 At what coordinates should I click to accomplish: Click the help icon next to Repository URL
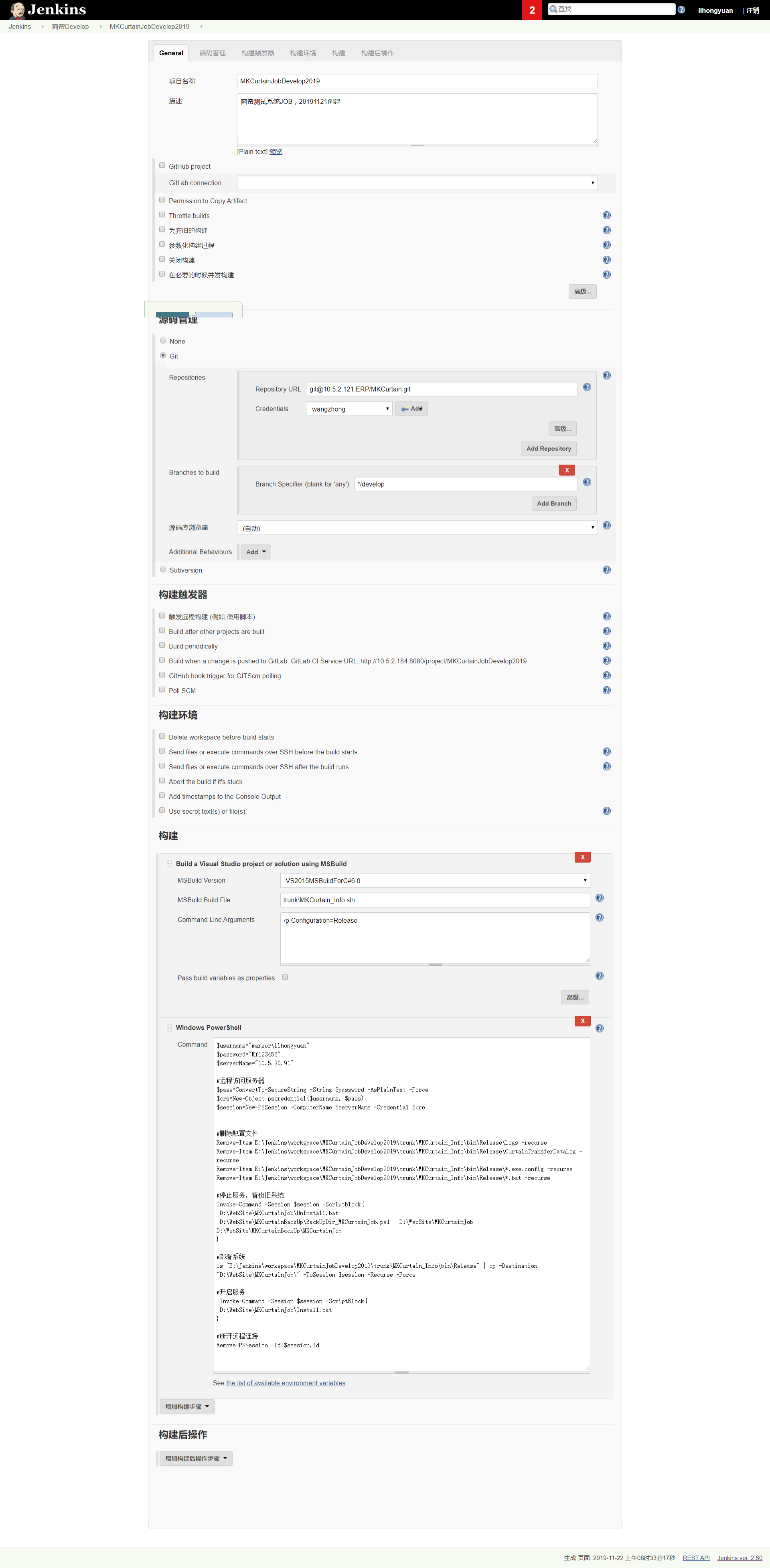[587, 389]
